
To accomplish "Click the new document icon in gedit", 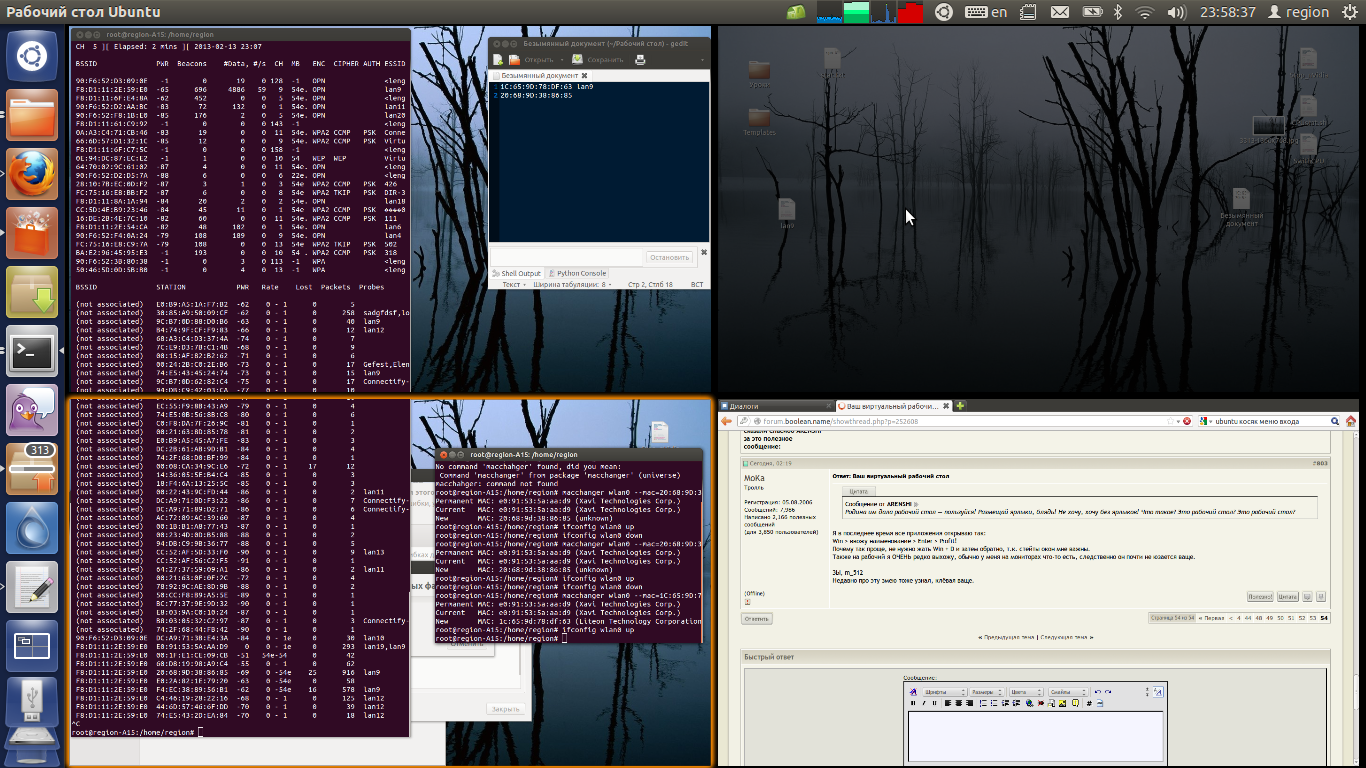I will tap(497, 60).
